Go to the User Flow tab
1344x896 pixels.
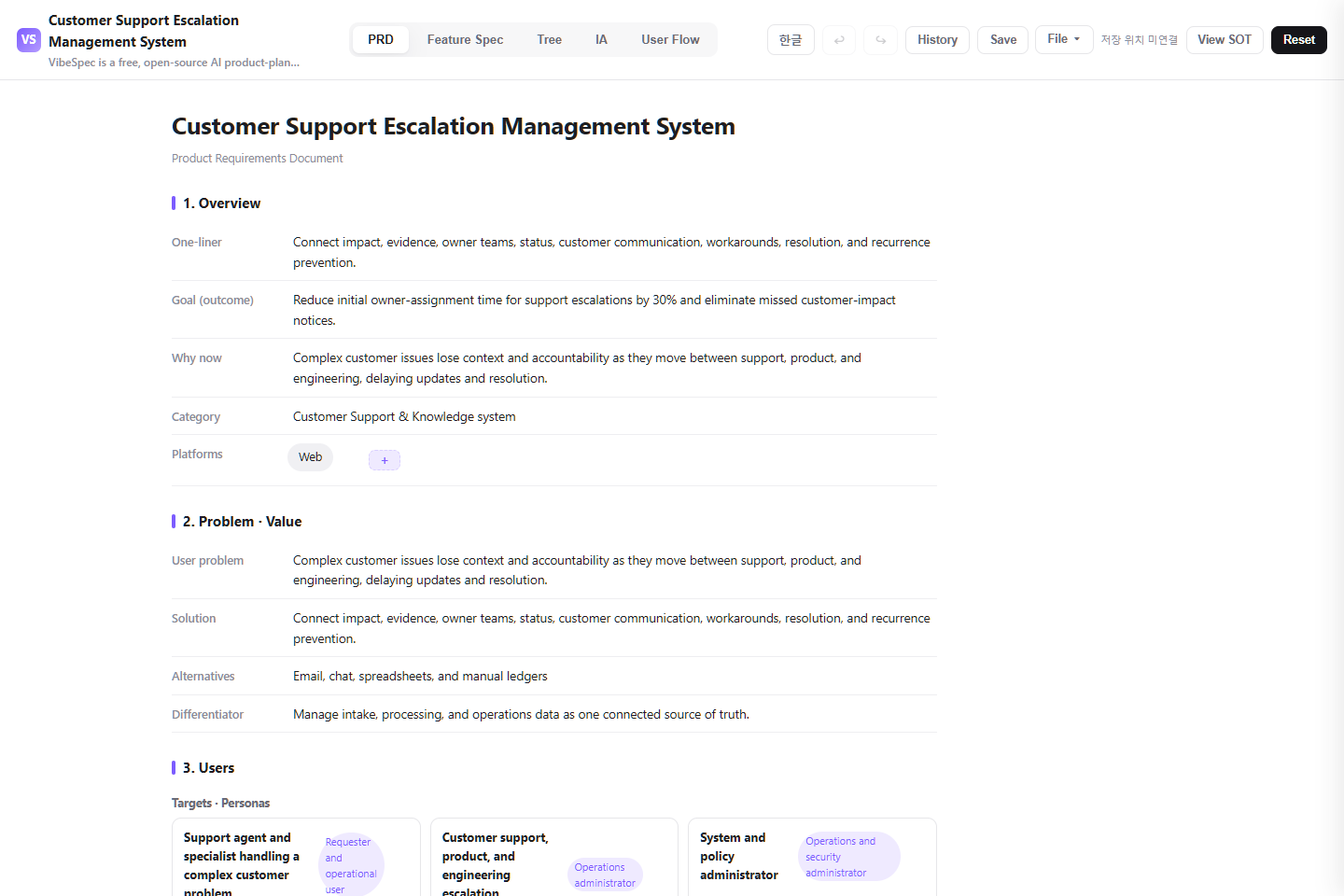click(x=670, y=40)
